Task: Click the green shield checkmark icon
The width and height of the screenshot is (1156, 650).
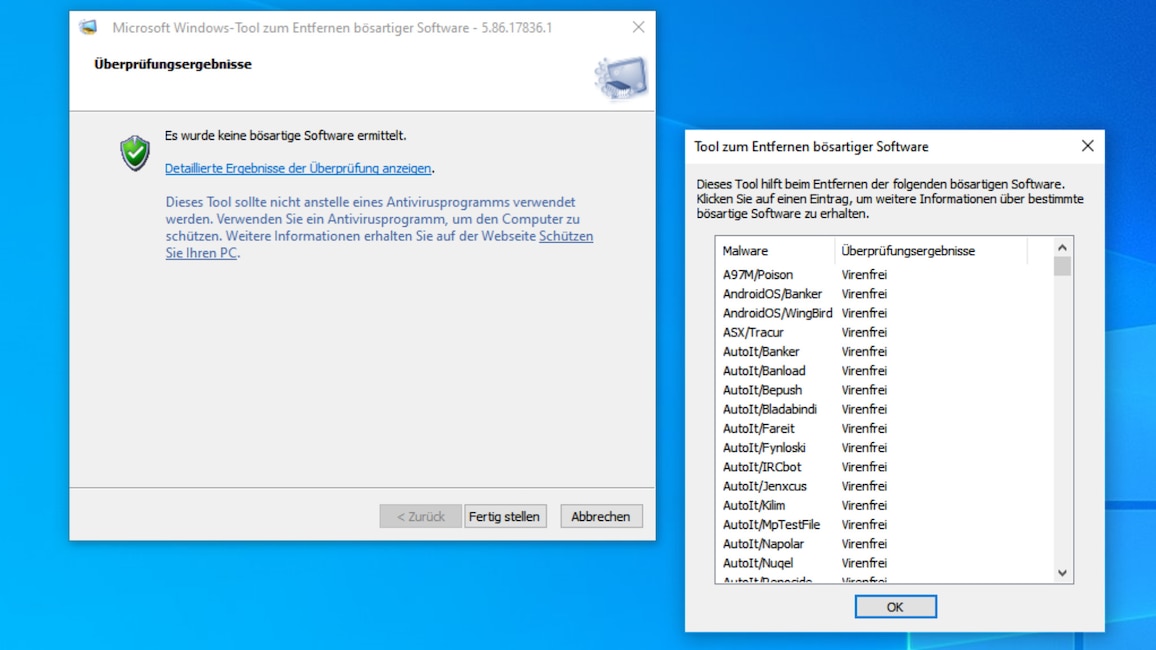Action: pos(135,153)
